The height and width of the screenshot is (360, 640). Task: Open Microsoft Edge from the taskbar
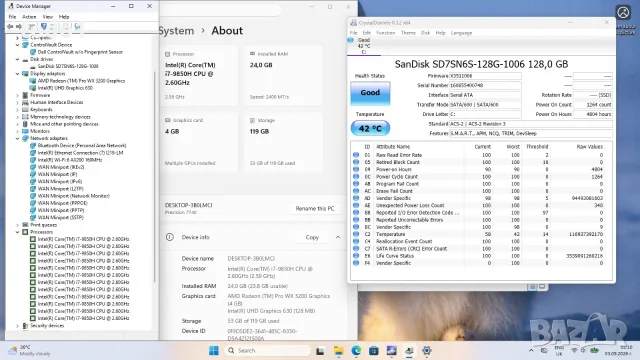click(356, 351)
